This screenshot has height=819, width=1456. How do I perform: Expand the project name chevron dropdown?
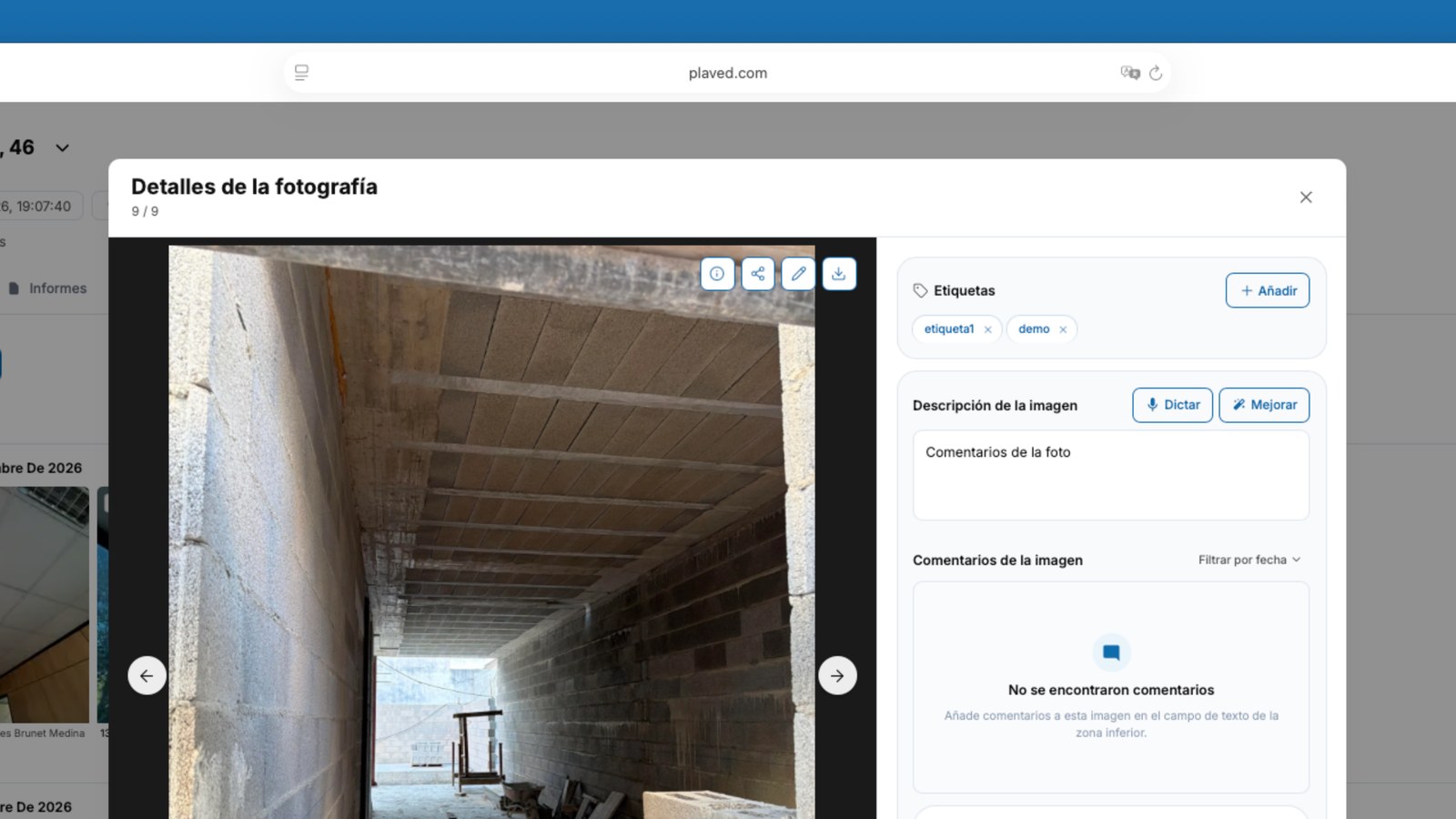click(x=62, y=147)
